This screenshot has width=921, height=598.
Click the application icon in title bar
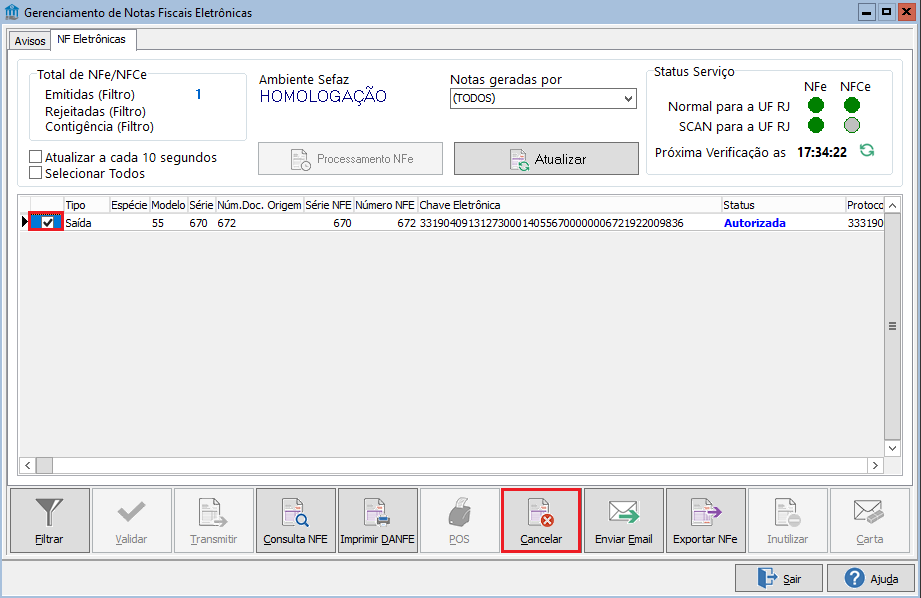pyautogui.click(x=12, y=12)
